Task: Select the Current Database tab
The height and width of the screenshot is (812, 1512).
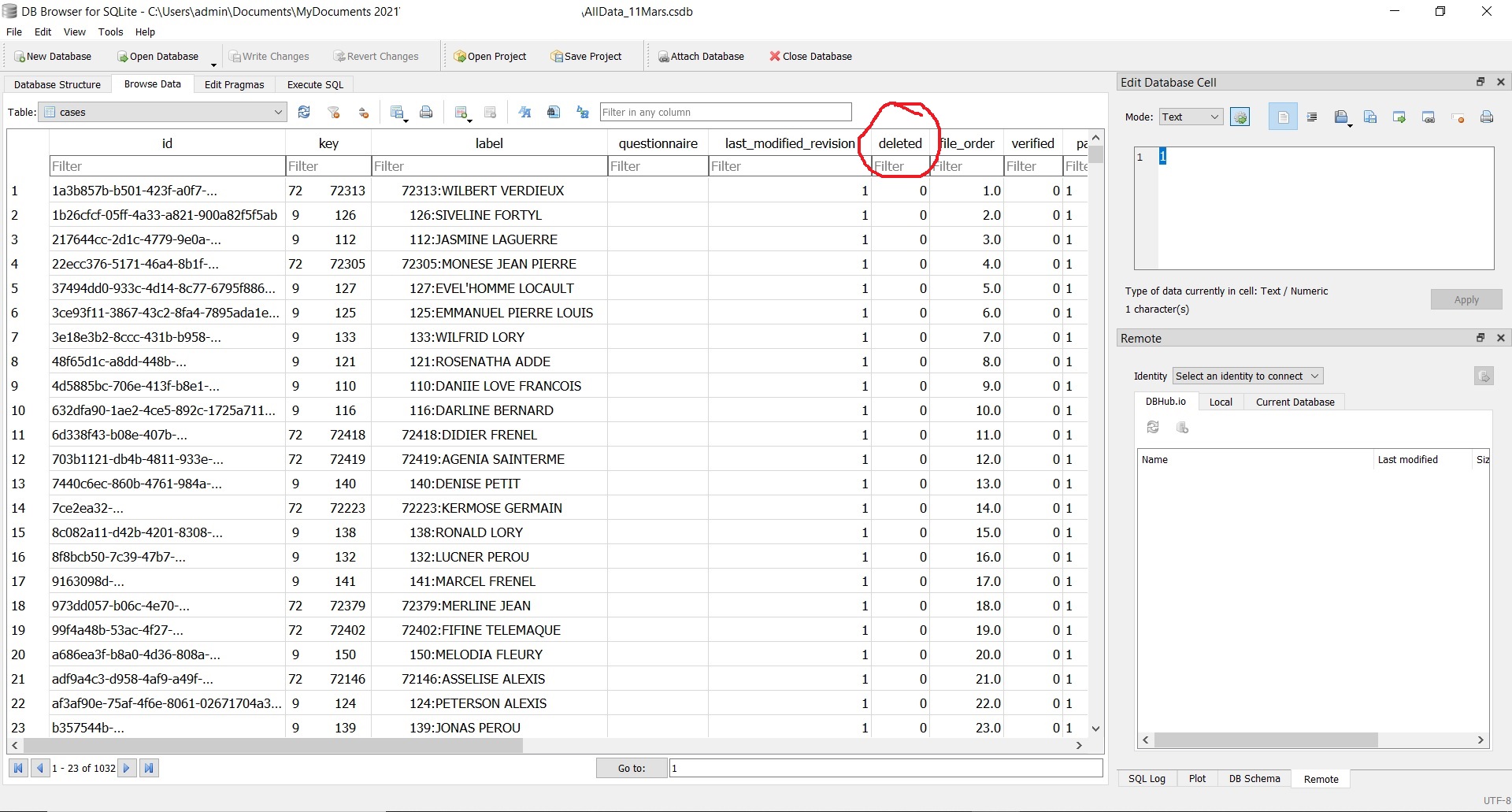Action: pos(1295,402)
